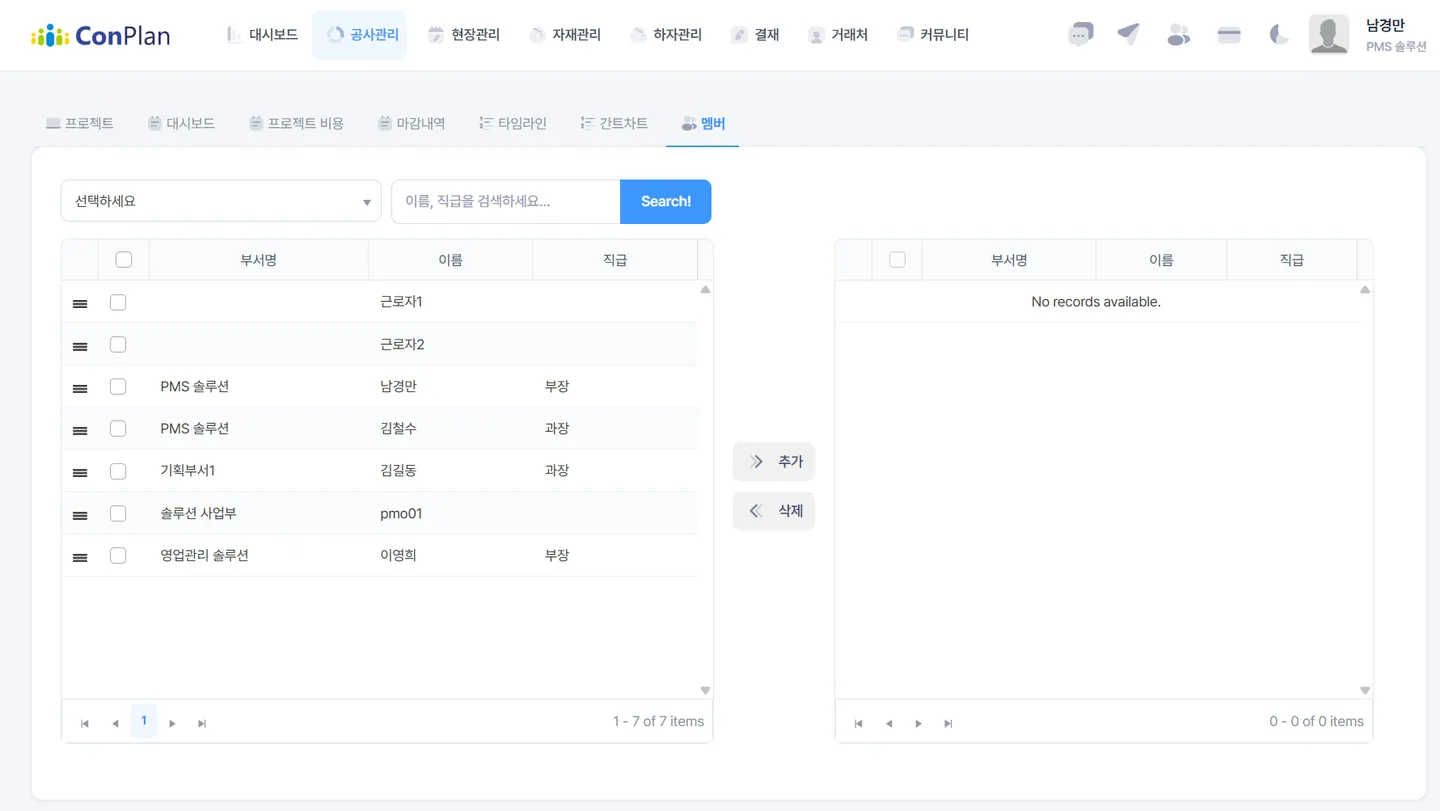Grab the drag handle for 근로자1 row
1440x811 pixels.
(x=80, y=303)
